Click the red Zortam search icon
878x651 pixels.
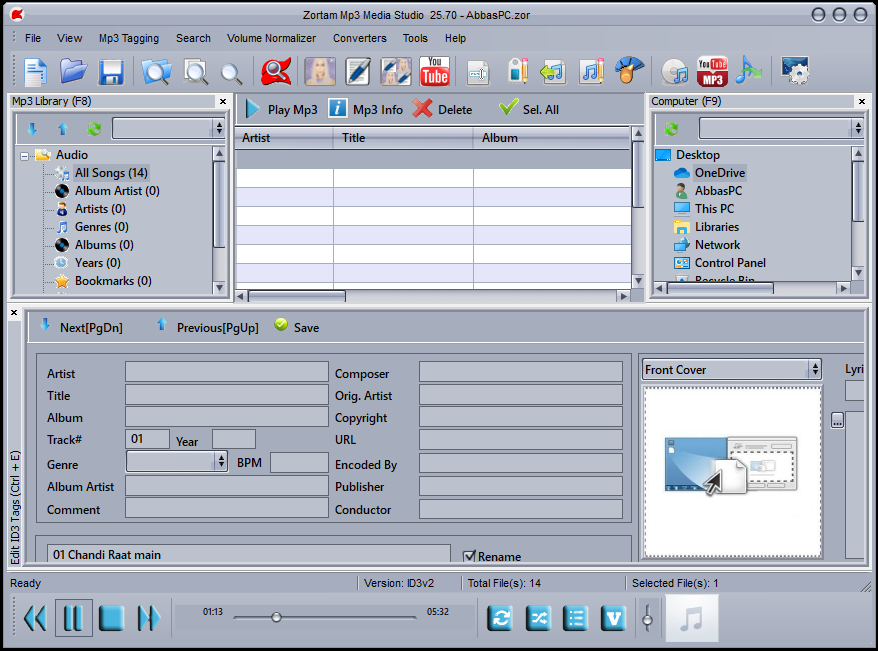(275, 72)
